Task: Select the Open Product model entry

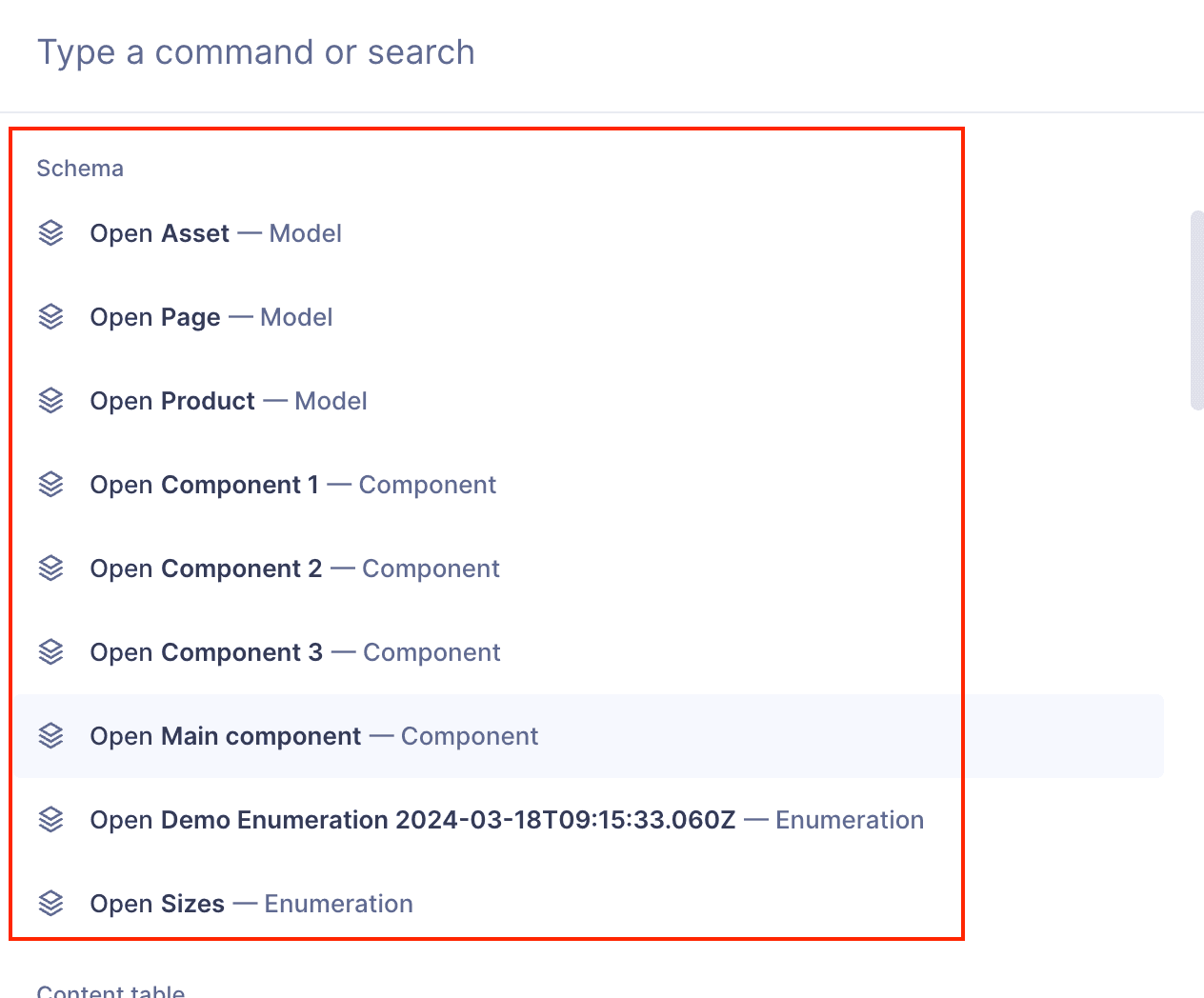Action: click(229, 400)
